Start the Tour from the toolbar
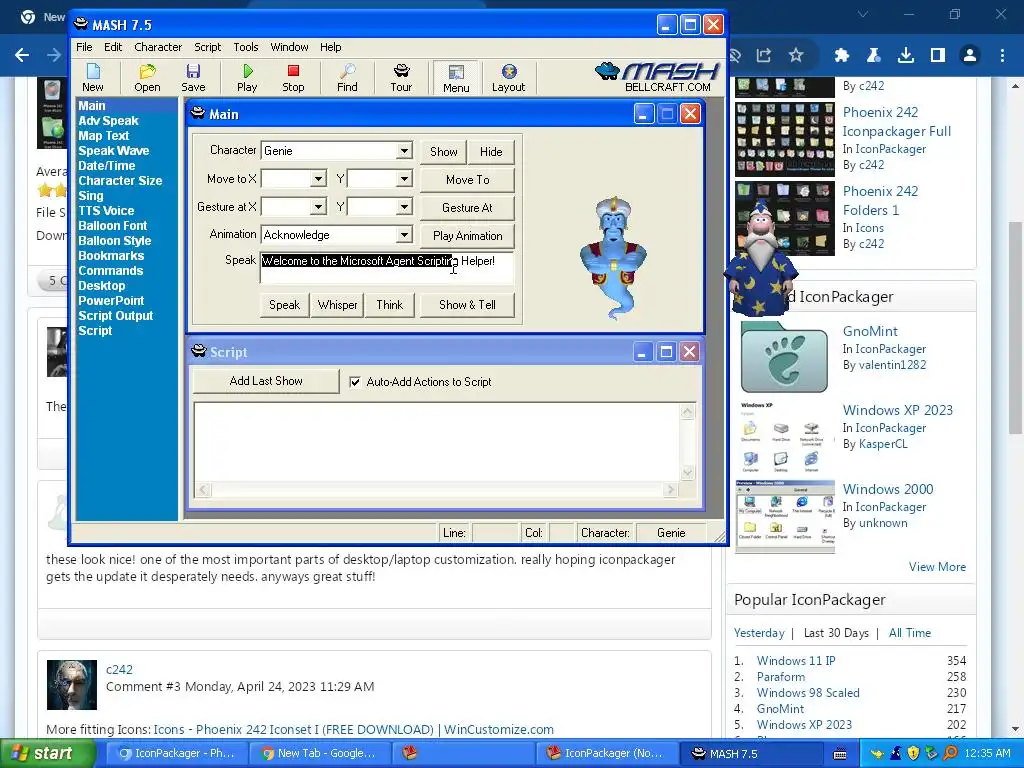The image size is (1024, 768). 401,78
